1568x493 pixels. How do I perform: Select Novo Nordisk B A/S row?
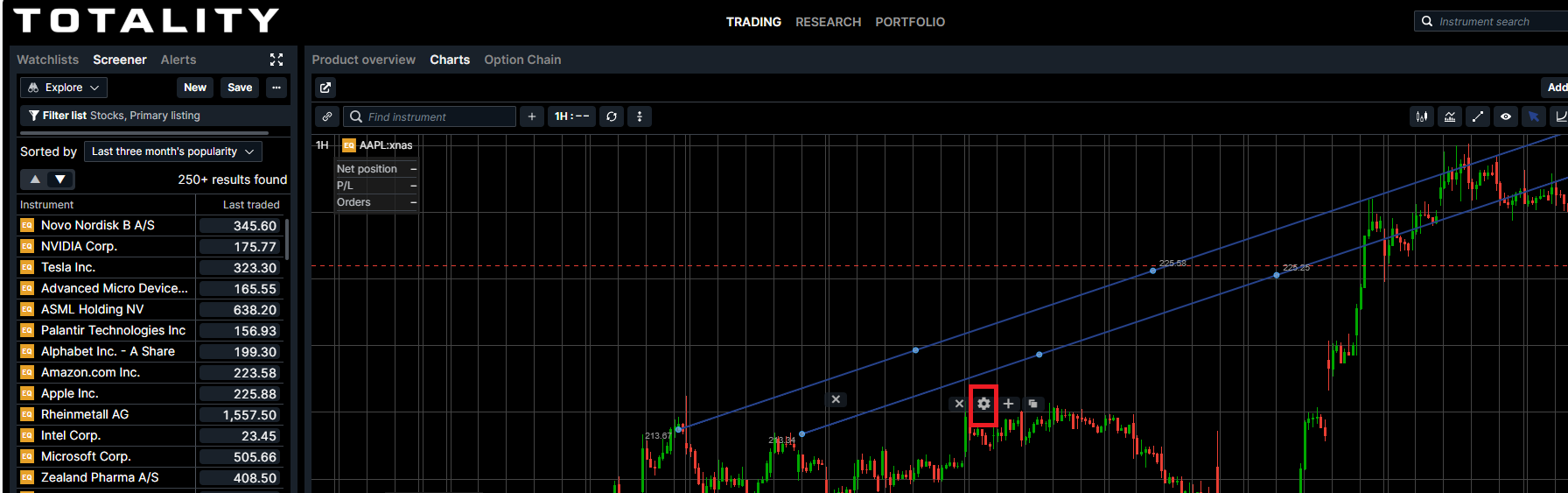pos(150,225)
